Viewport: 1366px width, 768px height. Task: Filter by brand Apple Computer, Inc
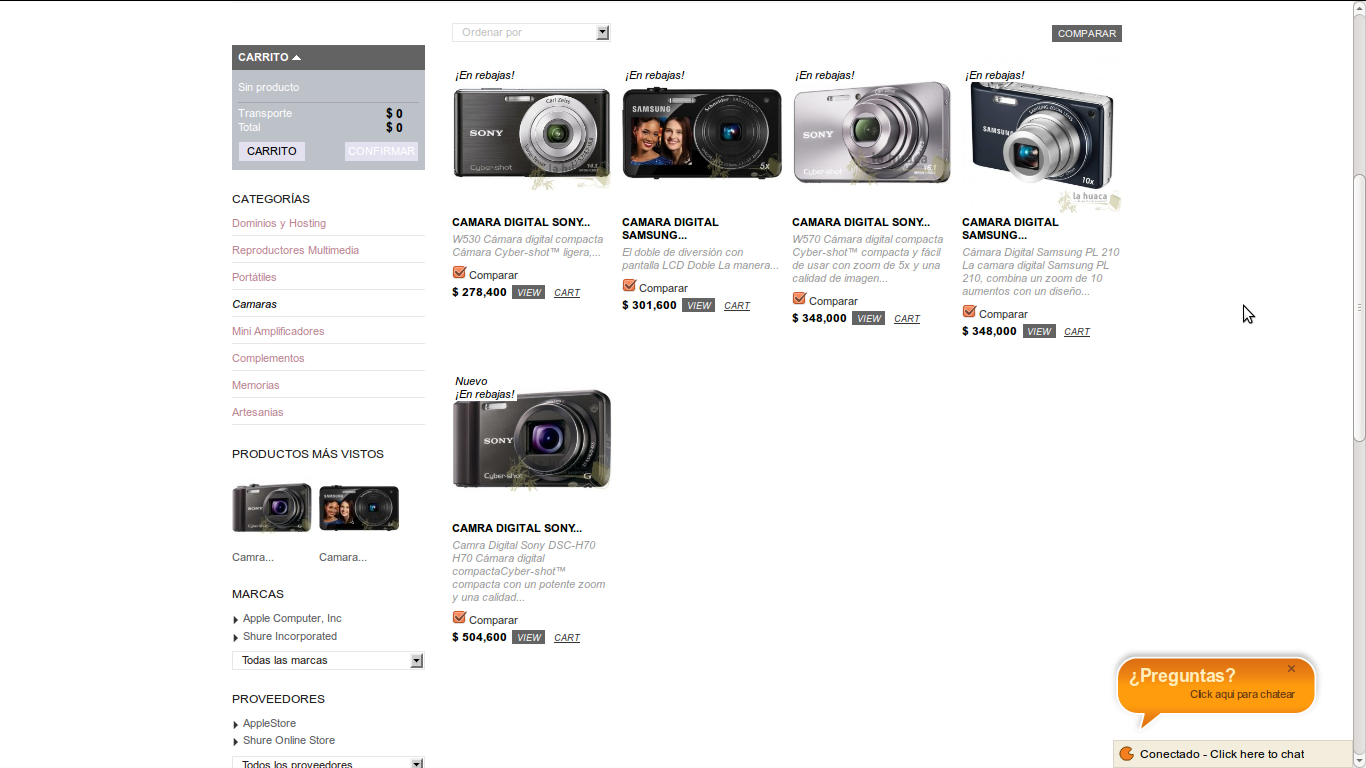tap(292, 619)
